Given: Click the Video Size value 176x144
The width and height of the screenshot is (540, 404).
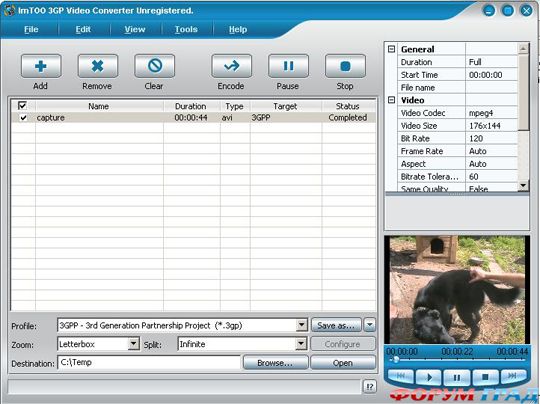Looking at the screenshot, I should 491,126.
